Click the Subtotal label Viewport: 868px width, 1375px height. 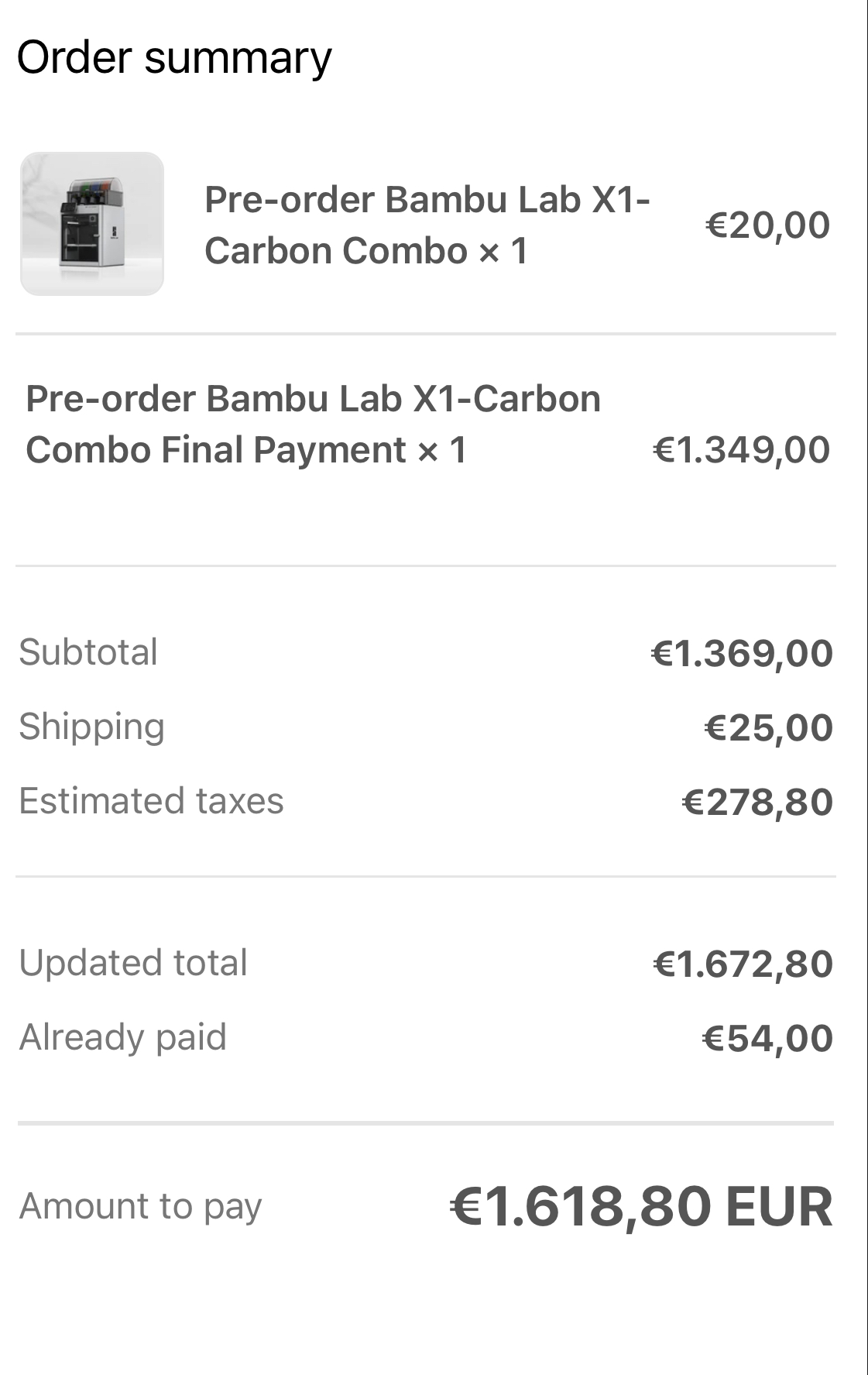point(88,652)
